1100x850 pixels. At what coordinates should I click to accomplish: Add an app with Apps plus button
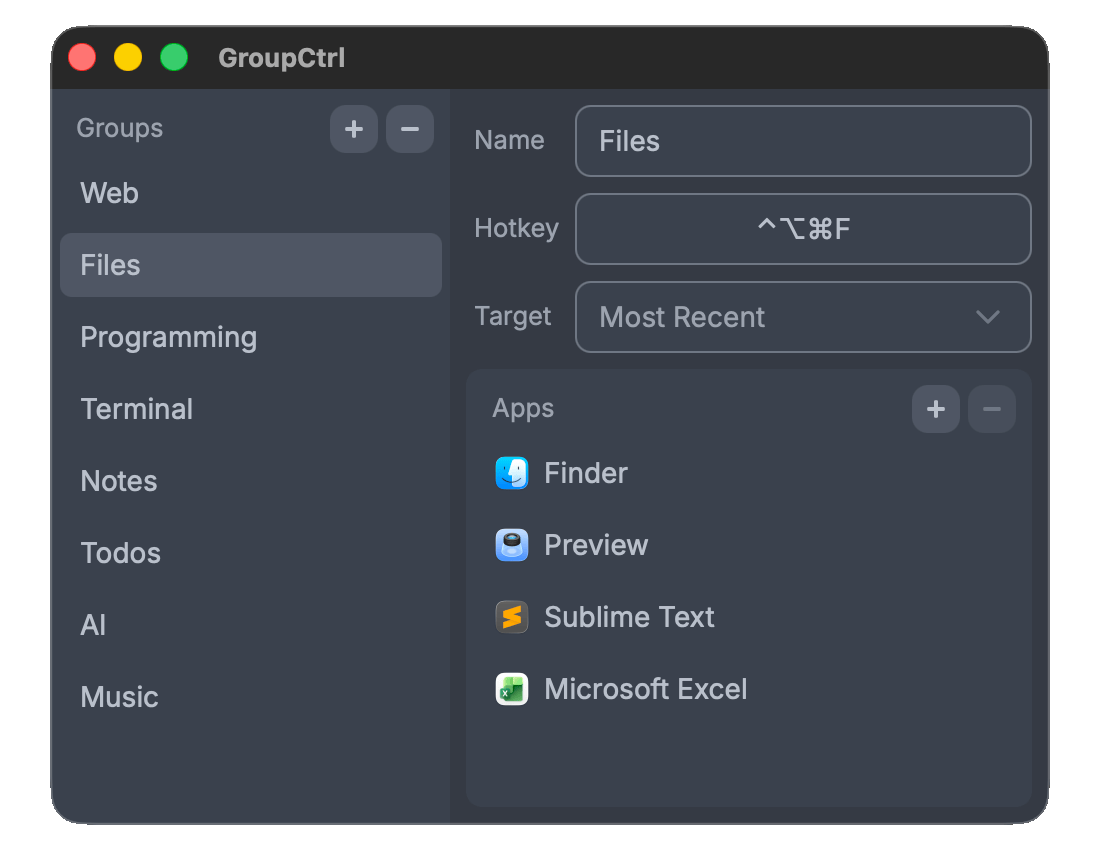[x=936, y=409]
